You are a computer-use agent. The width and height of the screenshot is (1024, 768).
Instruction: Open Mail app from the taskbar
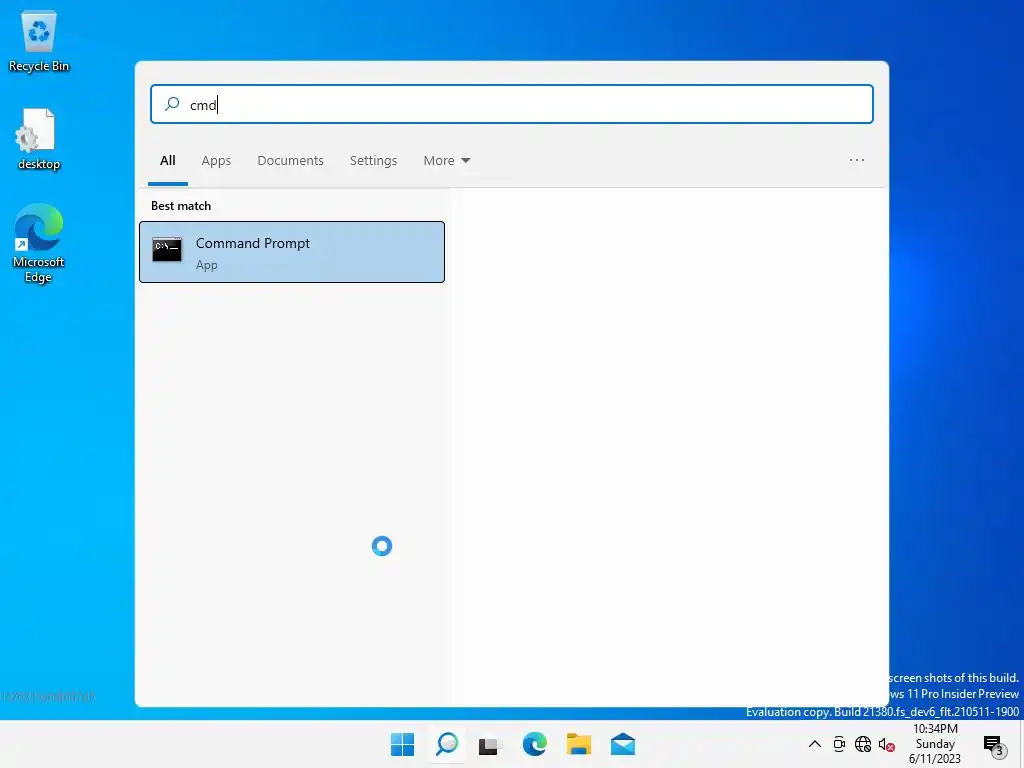623,744
